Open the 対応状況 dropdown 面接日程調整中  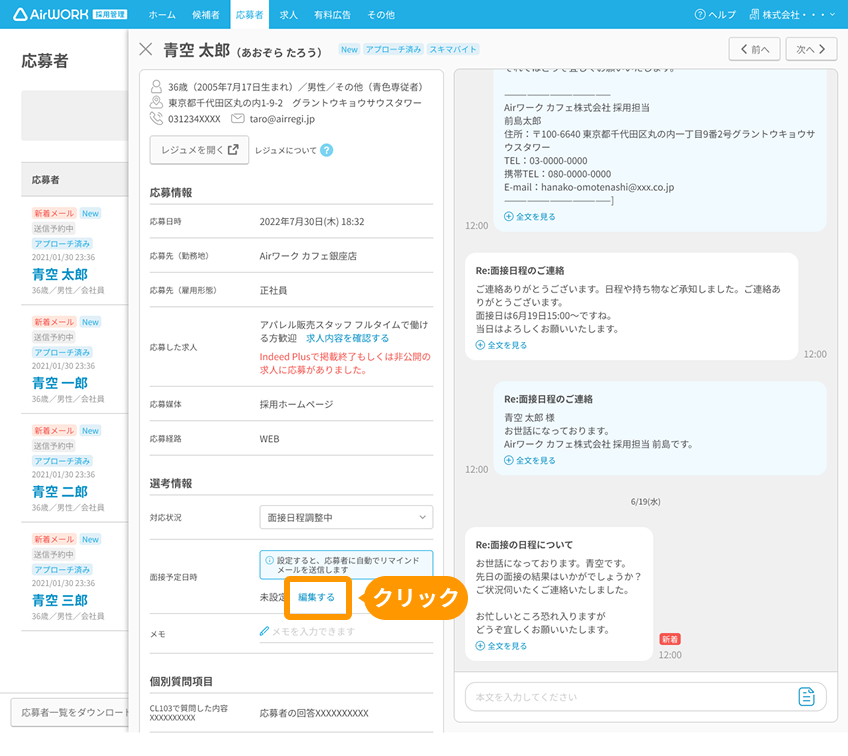(x=346, y=517)
